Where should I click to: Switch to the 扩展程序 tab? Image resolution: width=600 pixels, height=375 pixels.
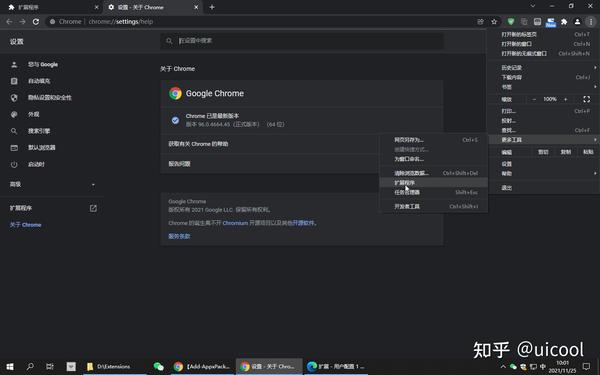51,7
